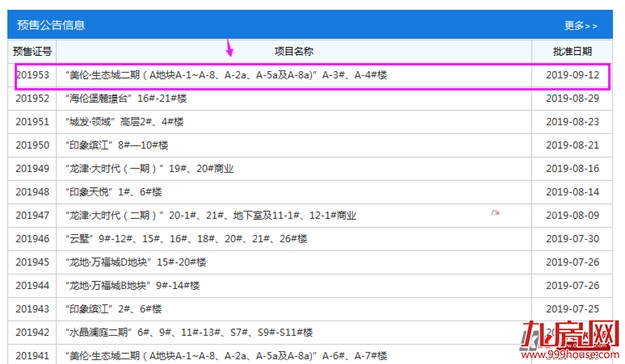
Task: Select permit number 201949
Action: (32, 169)
